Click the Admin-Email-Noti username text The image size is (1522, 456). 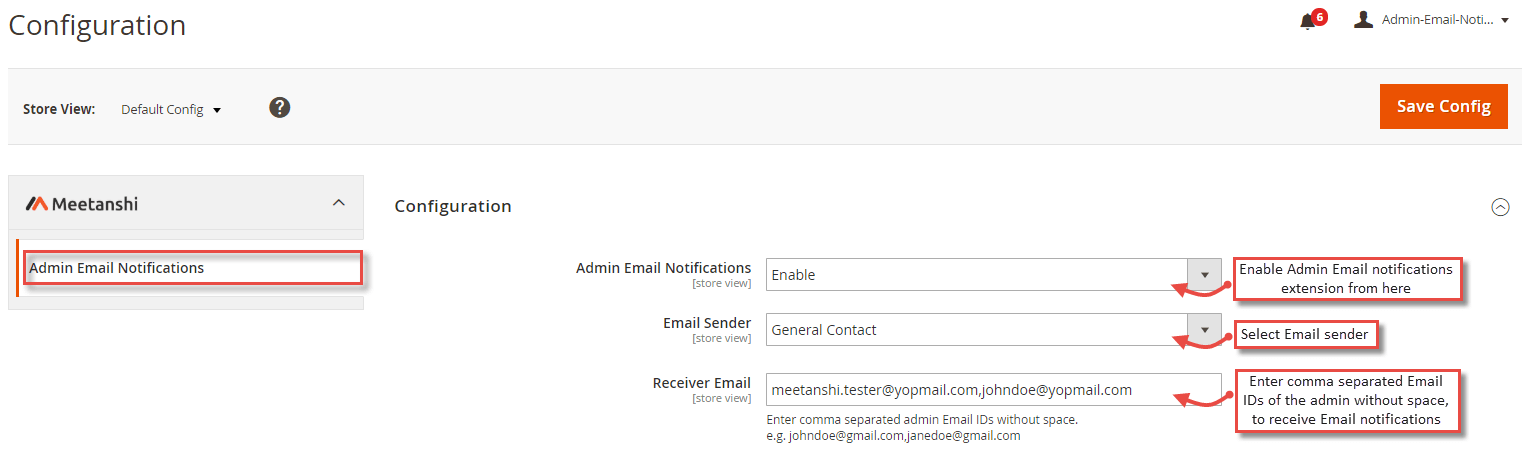(x=1437, y=20)
